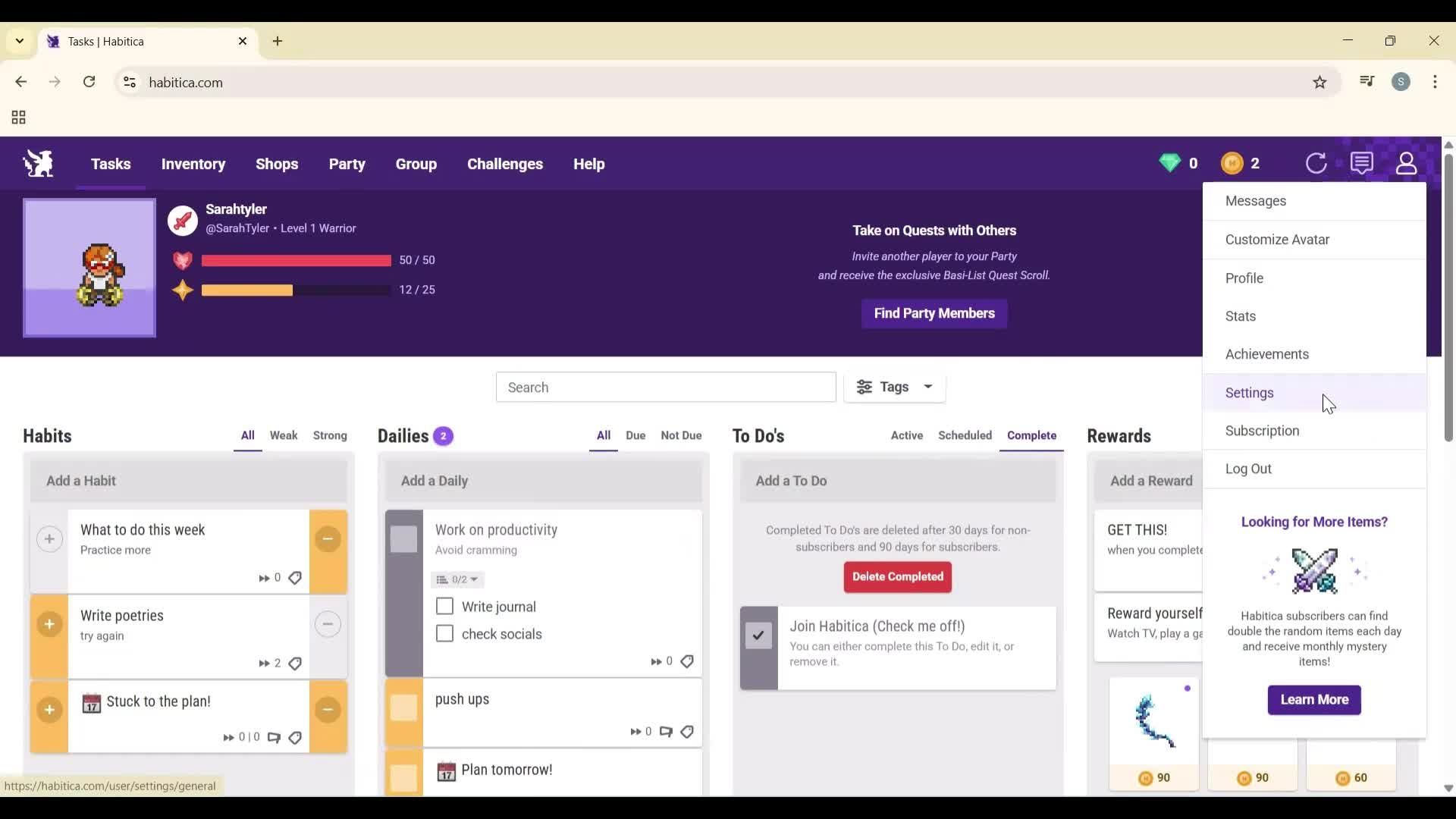Click the red health progress bar

tap(296, 260)
